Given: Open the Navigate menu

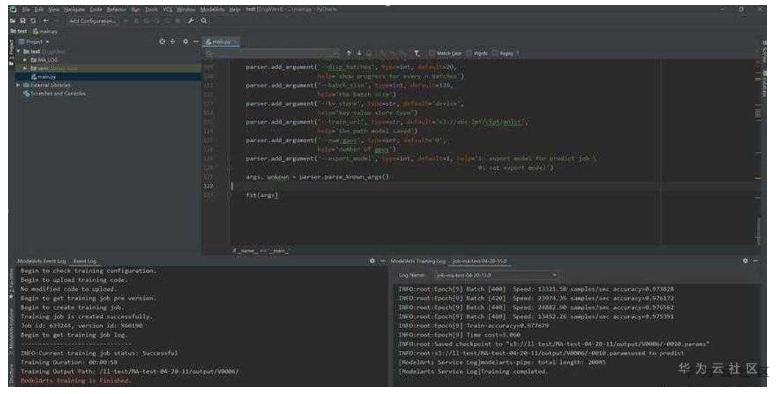Looking at the screenshot, I should tap(74, 9).
